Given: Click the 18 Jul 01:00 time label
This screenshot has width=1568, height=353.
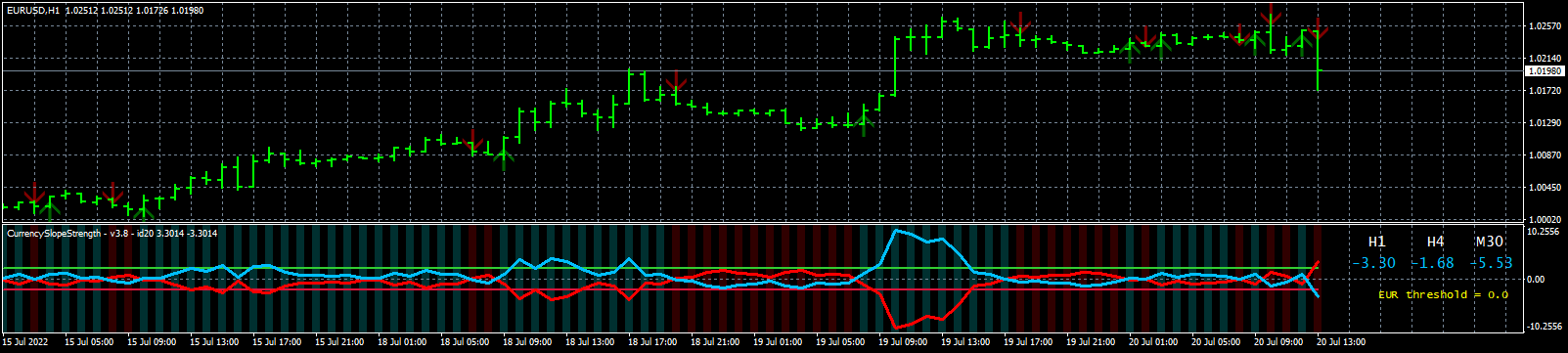Looking at the screenshot, I should point(402,342).
